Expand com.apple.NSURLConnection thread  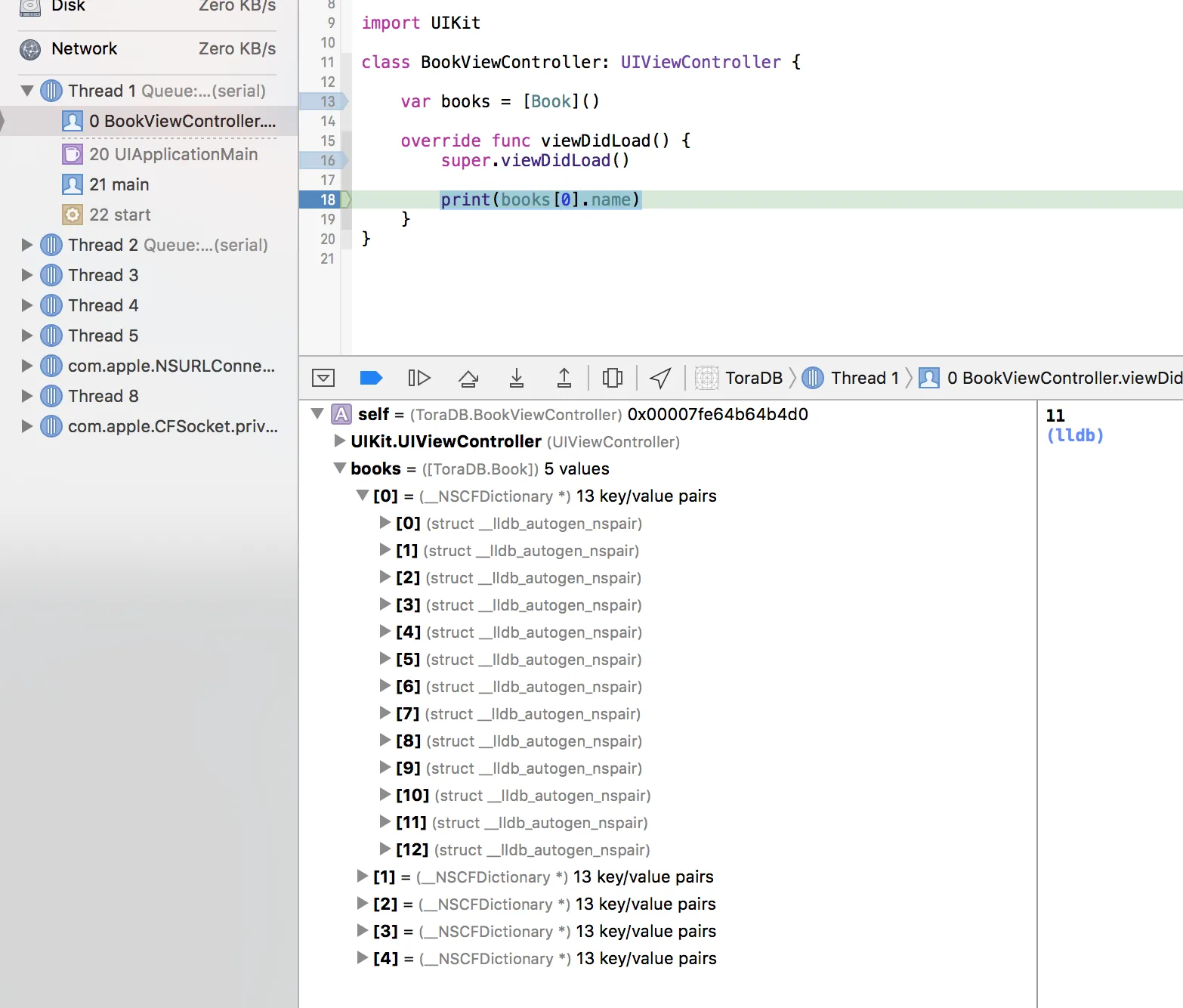[x=27, y=366]
